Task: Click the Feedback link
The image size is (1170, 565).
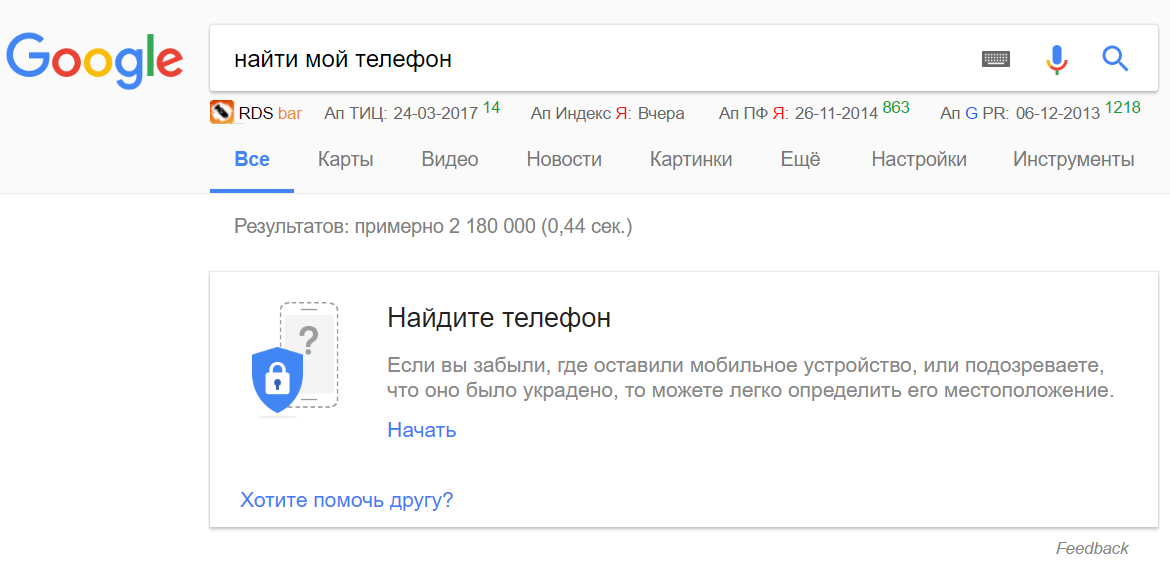Action: 1092,549
